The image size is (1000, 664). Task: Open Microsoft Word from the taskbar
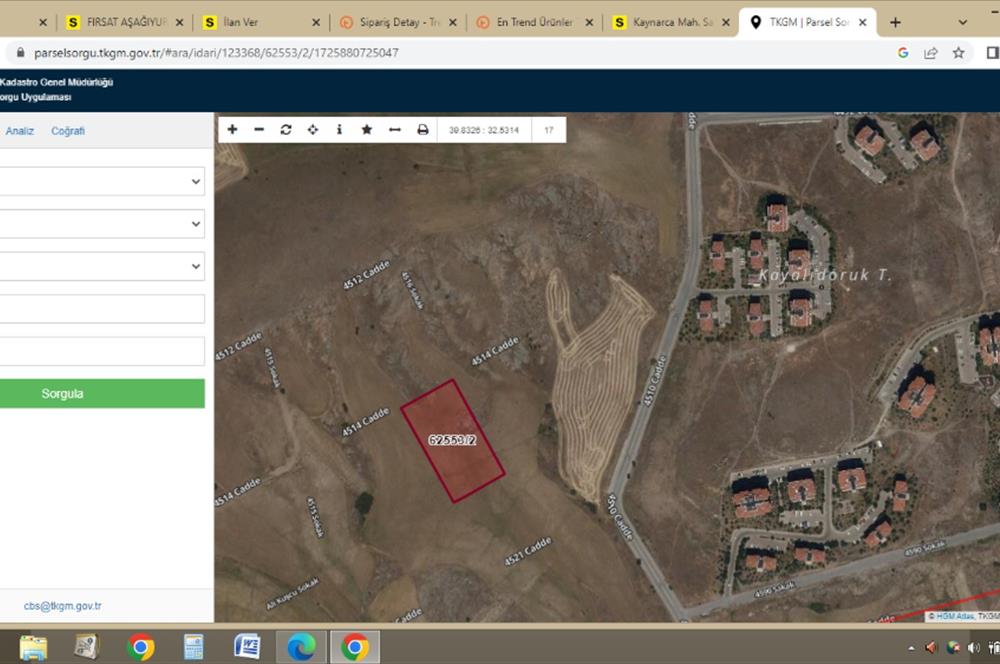(x=247, y=646)
